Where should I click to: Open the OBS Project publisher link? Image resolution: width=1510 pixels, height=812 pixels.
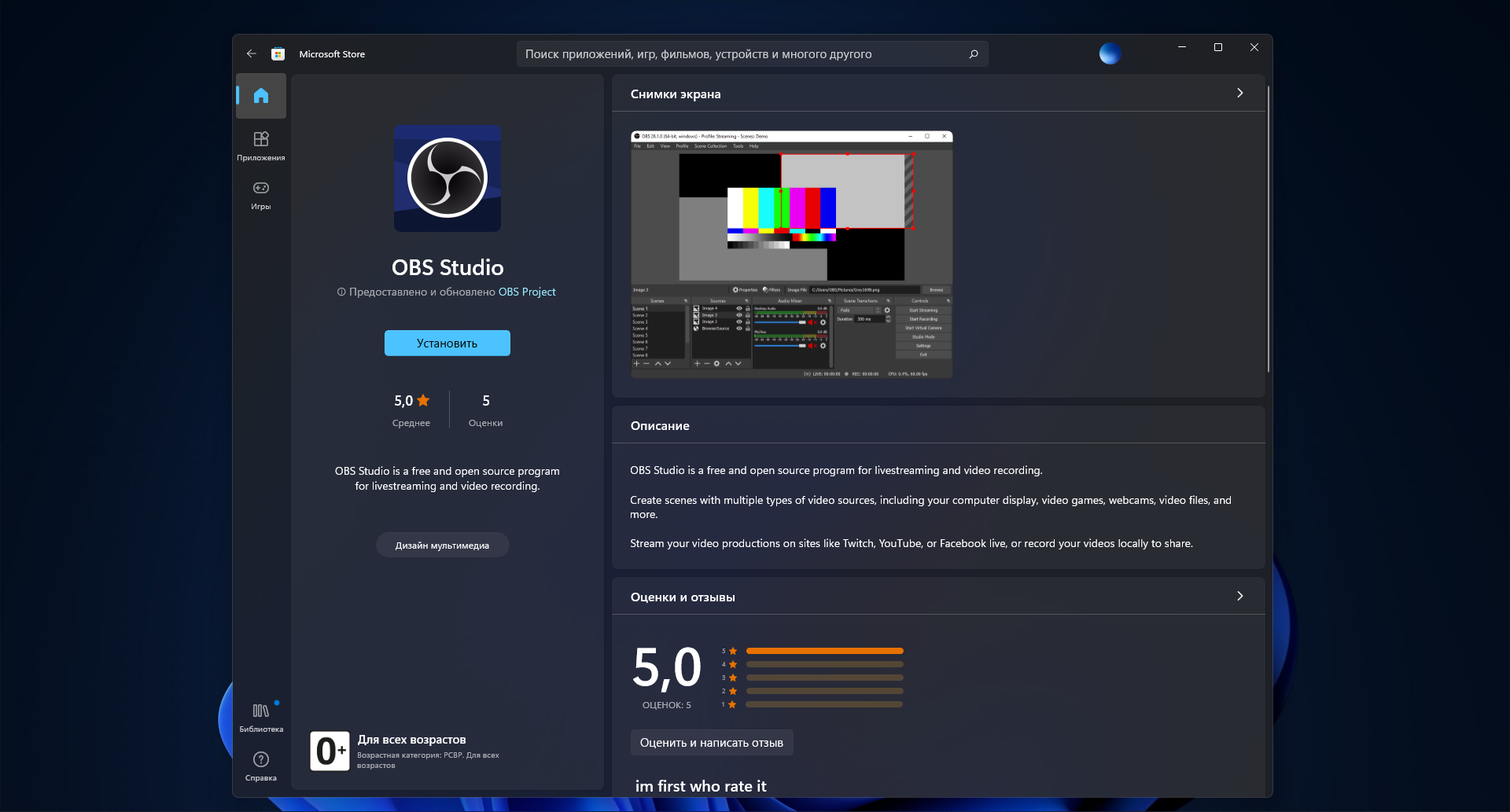527,292
